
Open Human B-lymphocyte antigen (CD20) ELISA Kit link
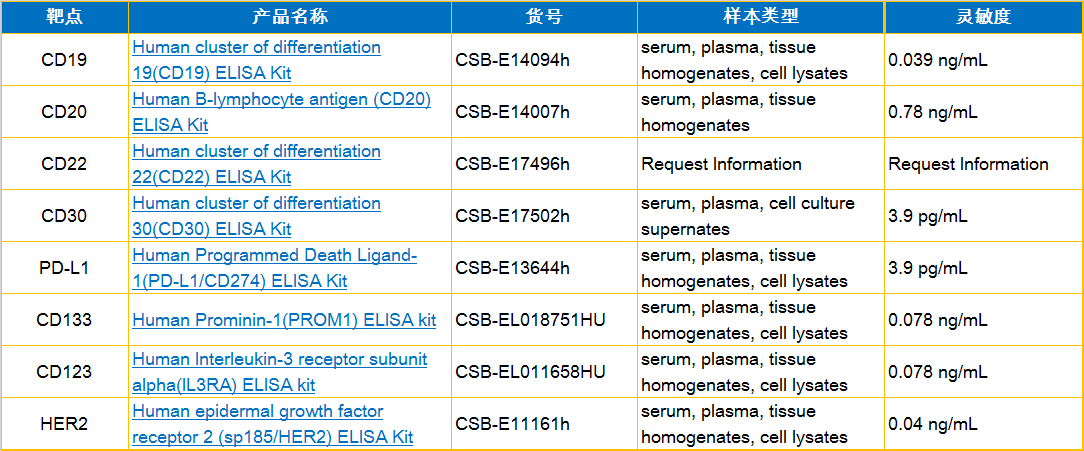pyautogui.click(x=281, y=112)
